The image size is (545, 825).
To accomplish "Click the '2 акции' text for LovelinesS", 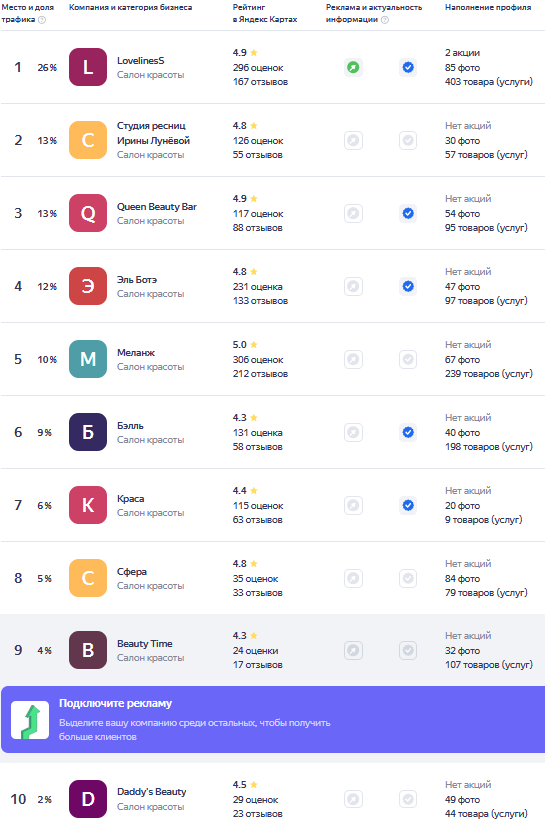I will [x=462, y=53].
